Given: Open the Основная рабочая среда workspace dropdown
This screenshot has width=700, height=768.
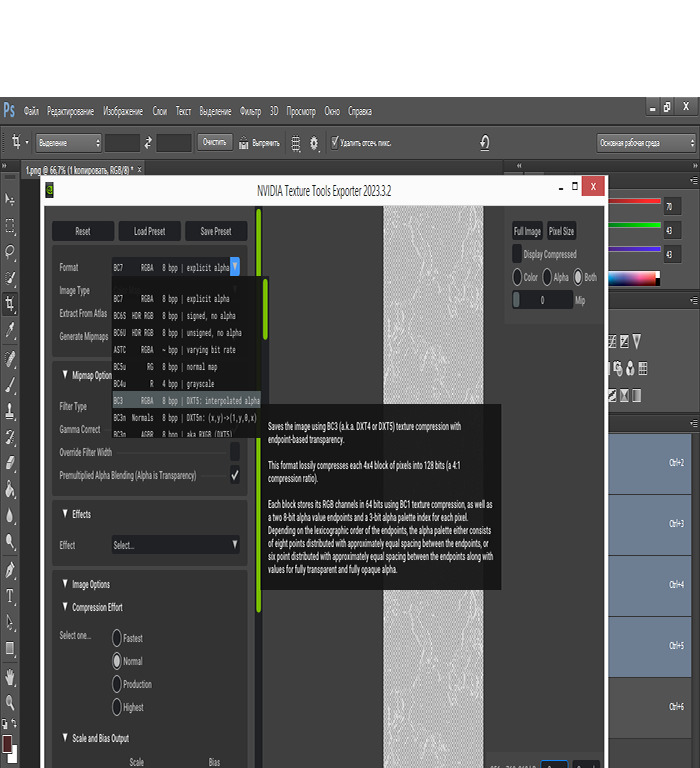Looking at the screenshot, I should [x=646, y=143].
